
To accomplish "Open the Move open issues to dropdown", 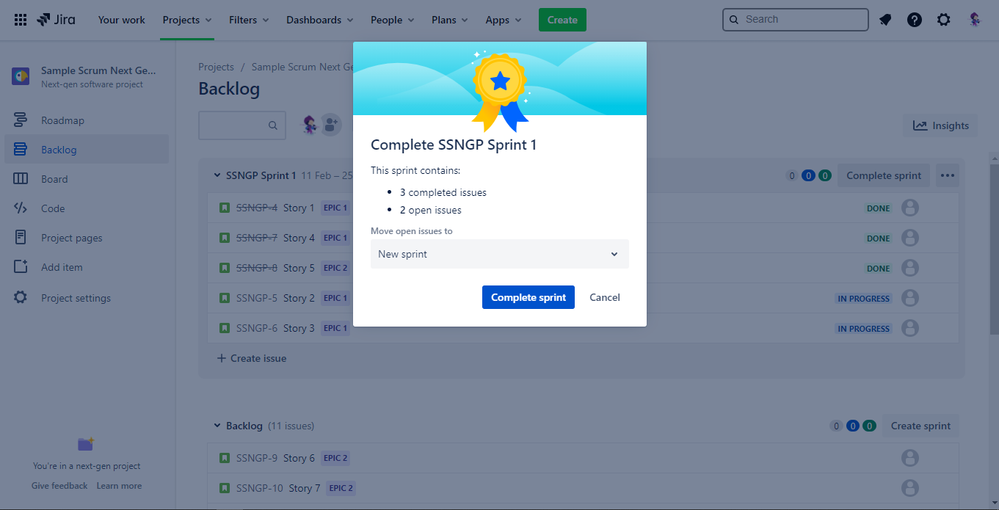I will 500,254.
